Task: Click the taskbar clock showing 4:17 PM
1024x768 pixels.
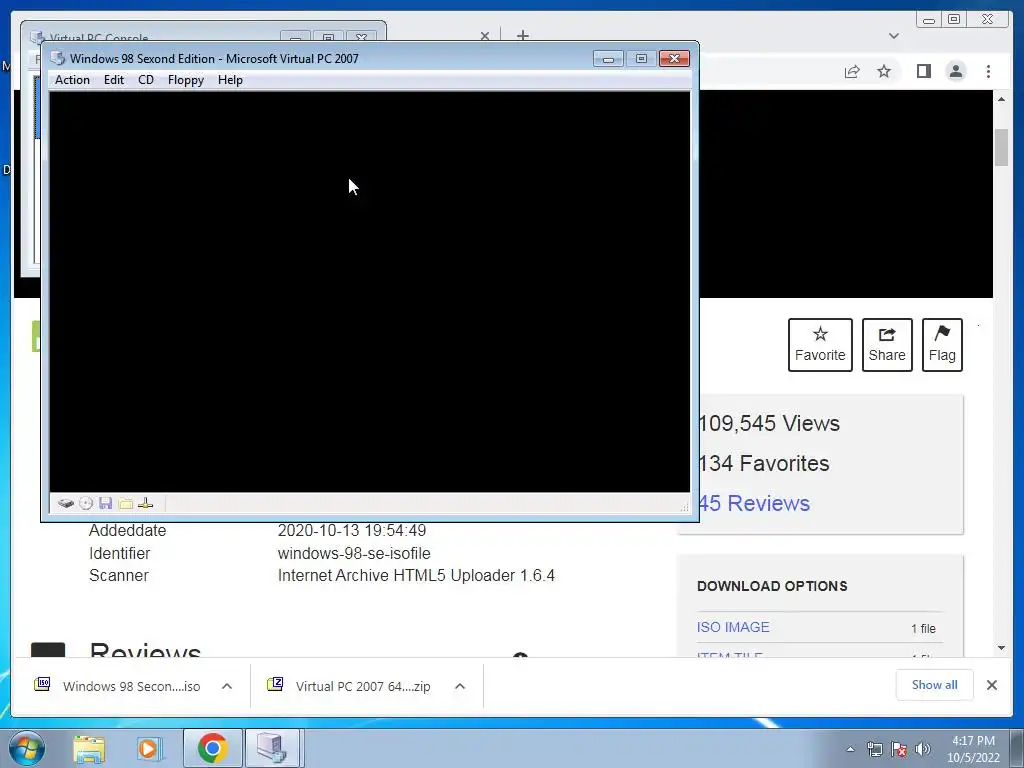Action: [973, 749]
